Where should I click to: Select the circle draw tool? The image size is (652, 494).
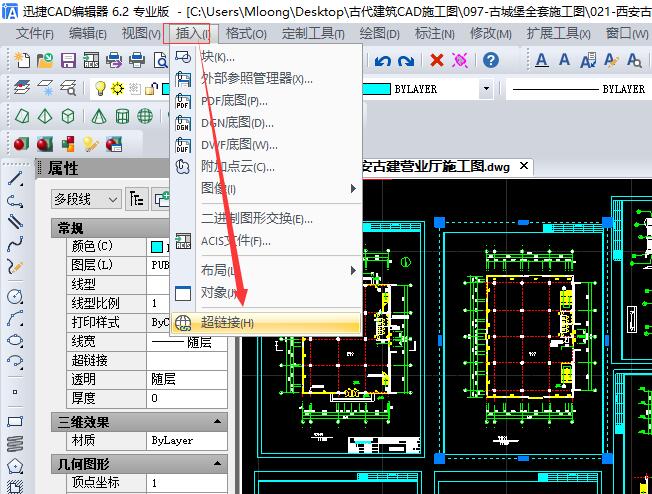pos(15,296)
